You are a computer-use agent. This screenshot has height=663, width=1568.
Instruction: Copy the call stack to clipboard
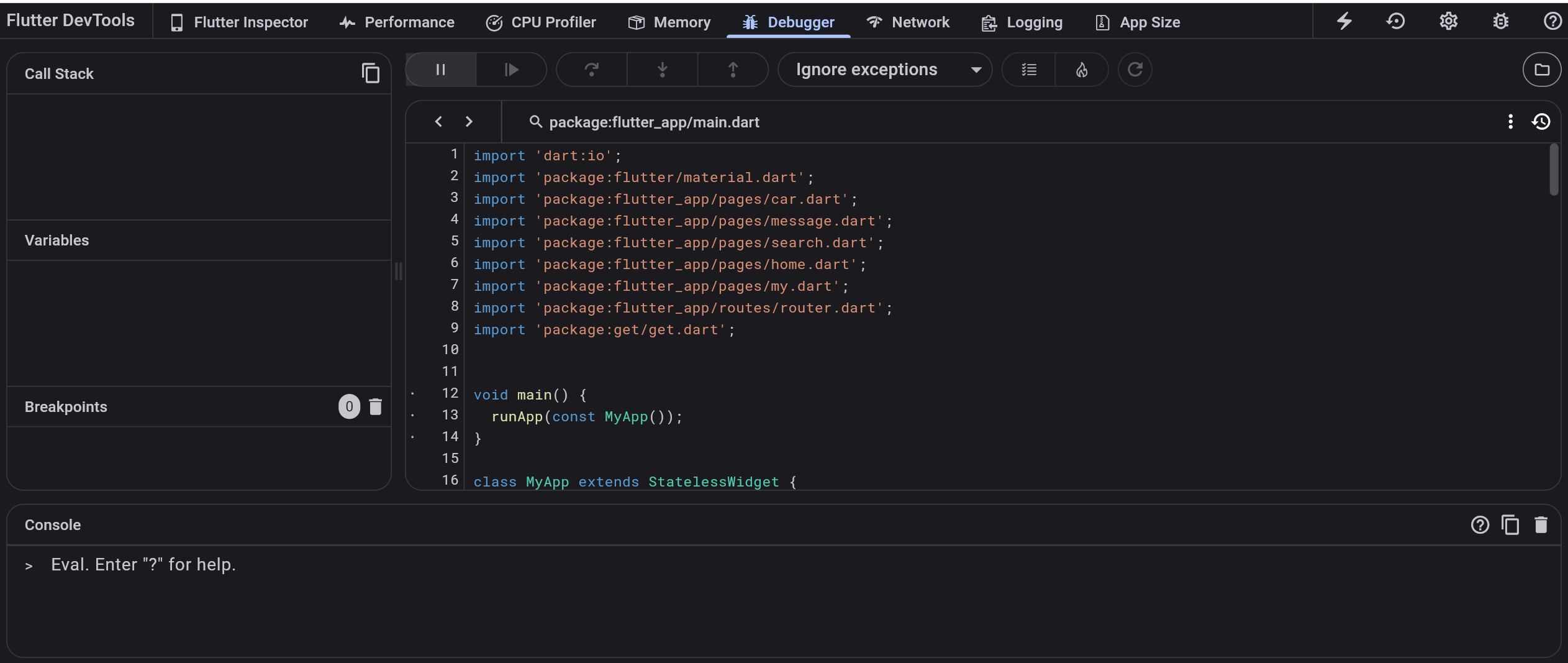[371, 73]
